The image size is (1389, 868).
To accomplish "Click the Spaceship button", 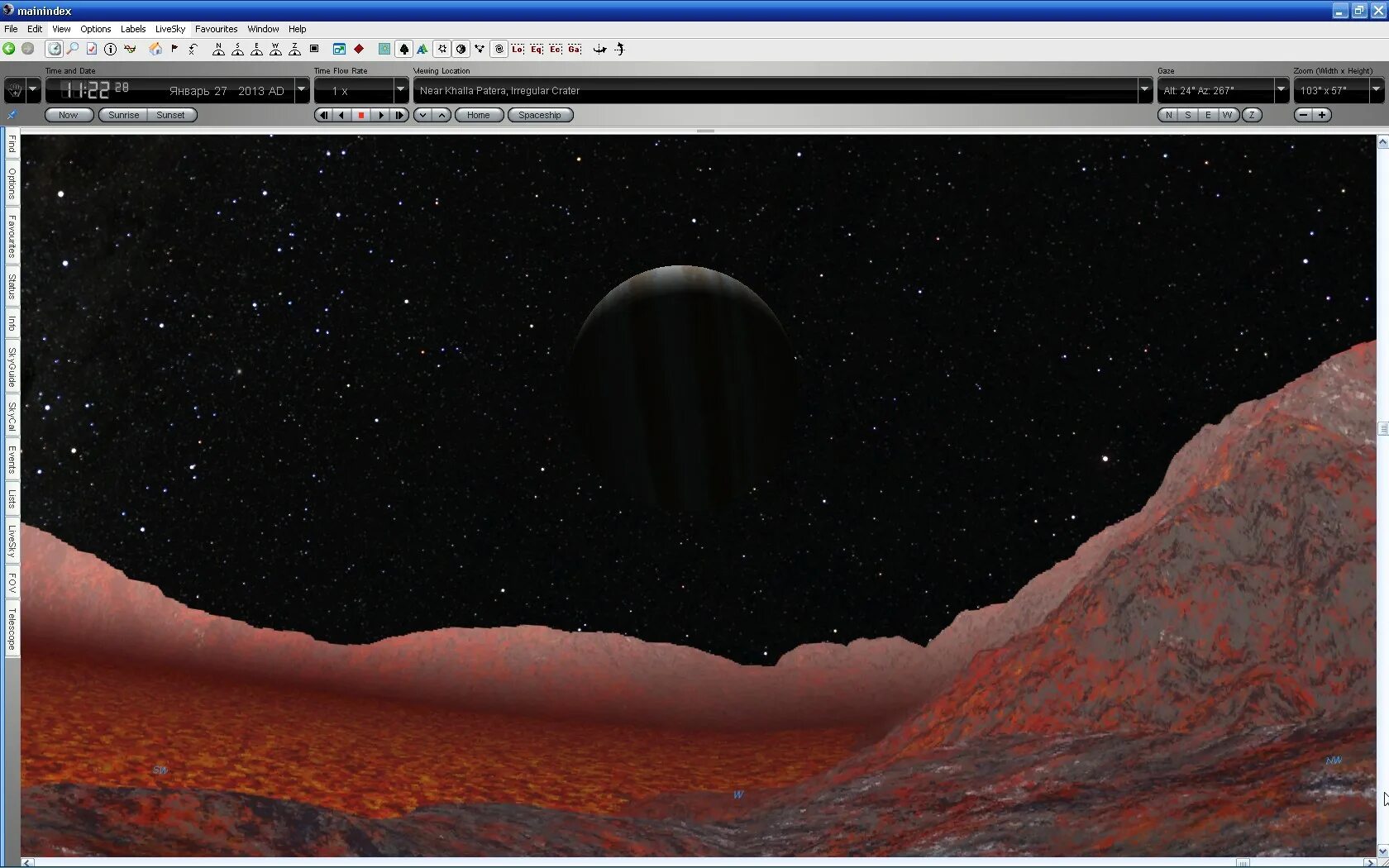I will pyautogui.click(x=540, y=115).
